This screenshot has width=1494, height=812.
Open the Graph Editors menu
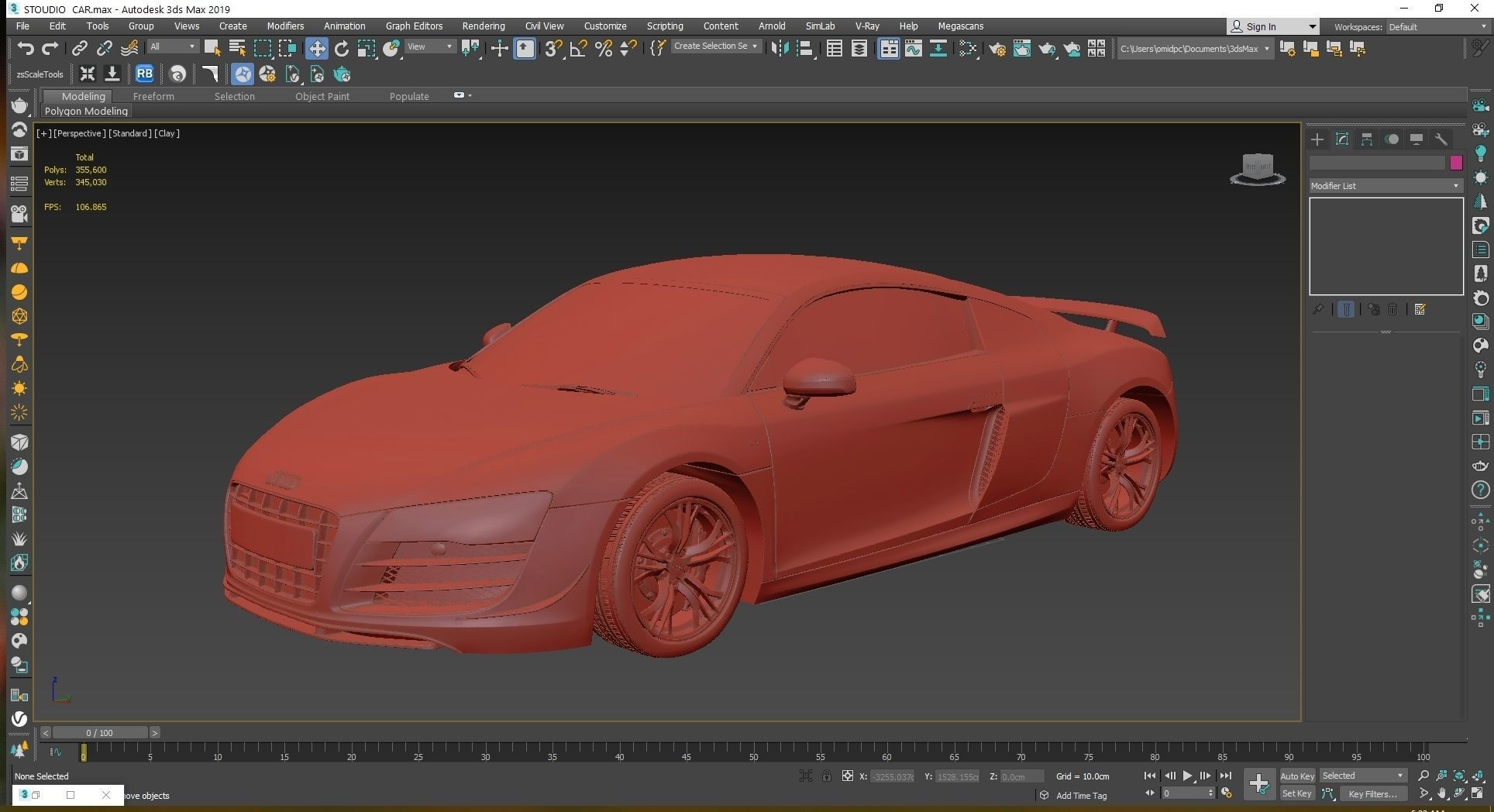pos(415,26)
